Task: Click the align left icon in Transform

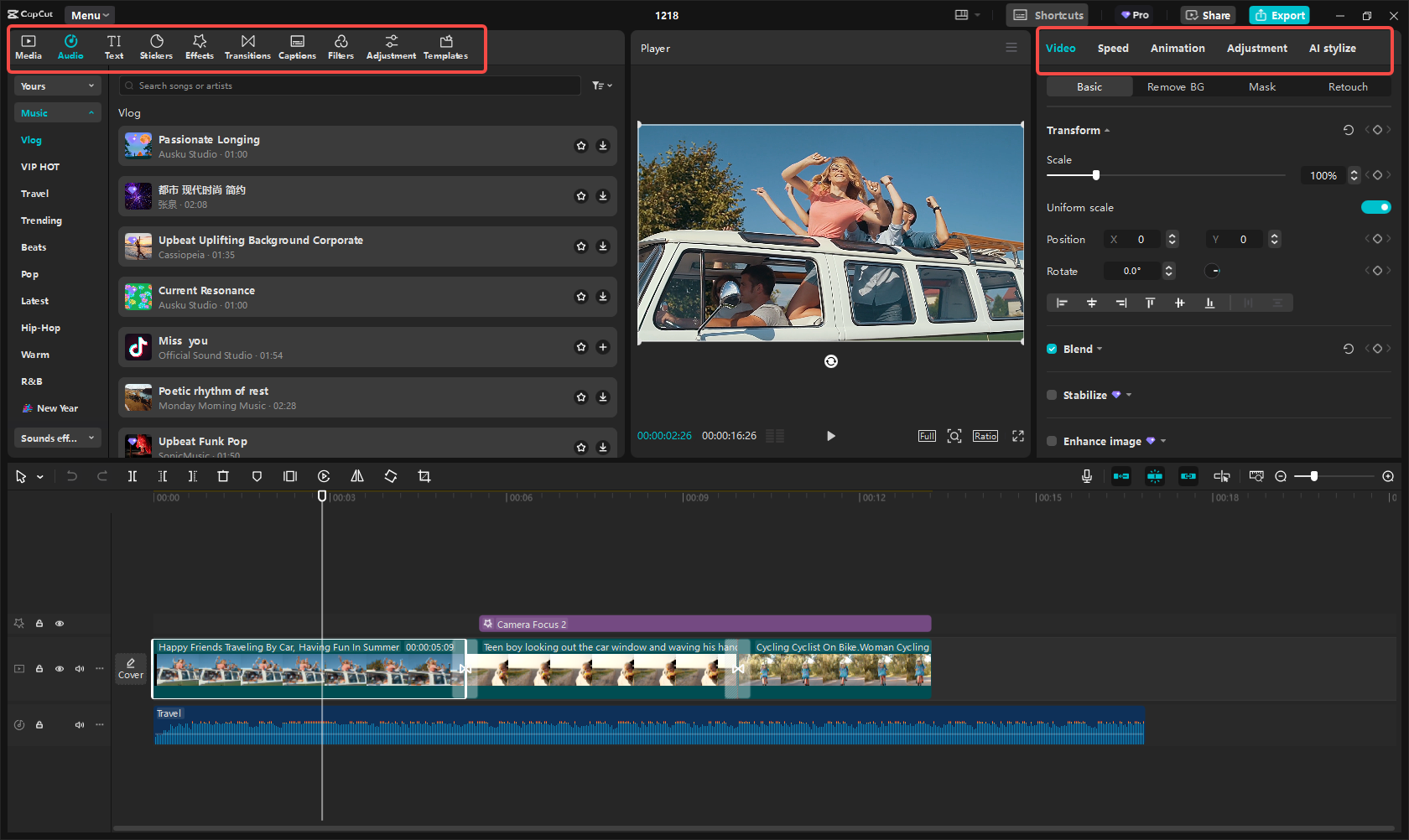Action: (x=1062, y=303)
